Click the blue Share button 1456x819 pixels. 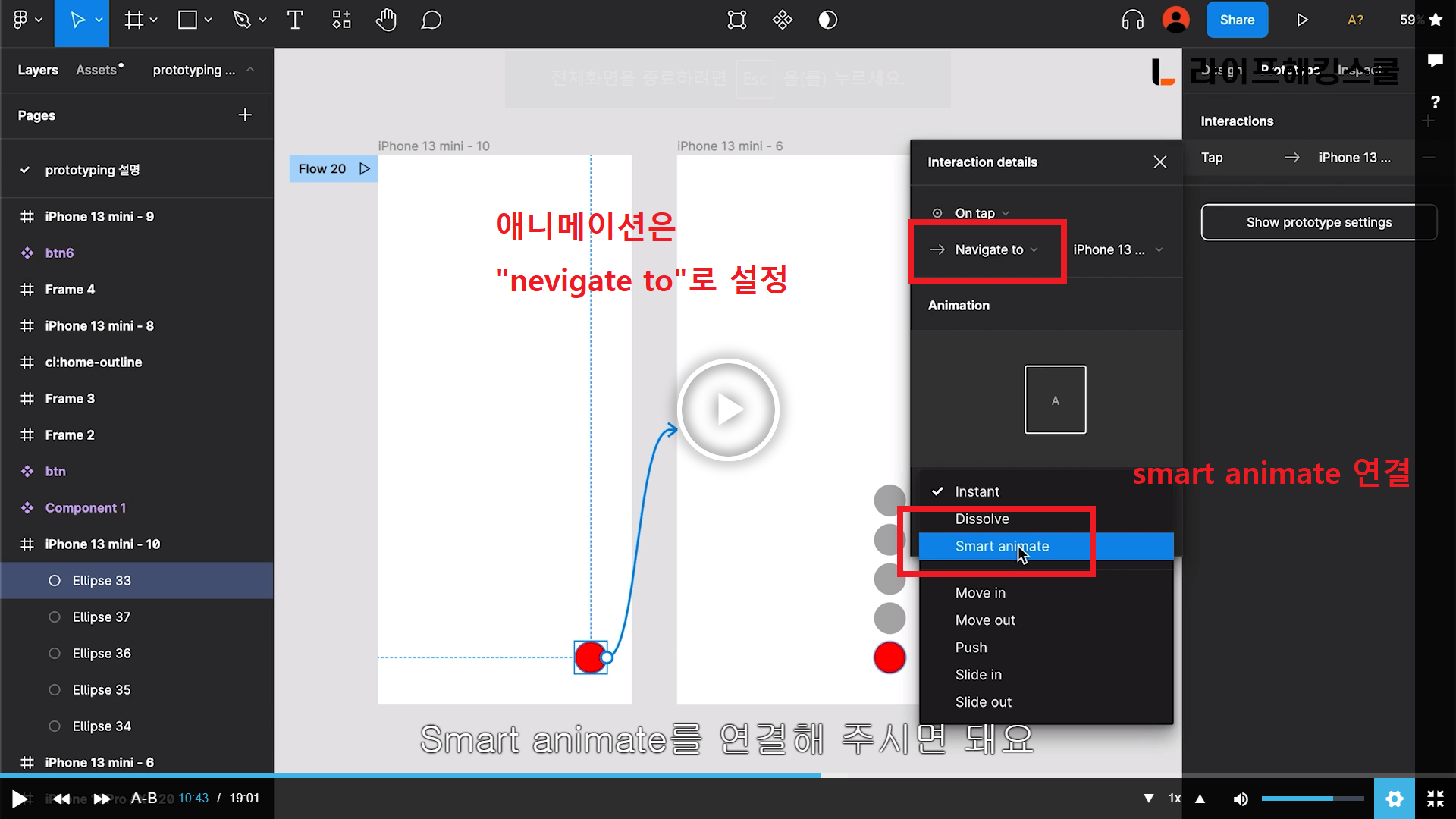click(1236, 20)
